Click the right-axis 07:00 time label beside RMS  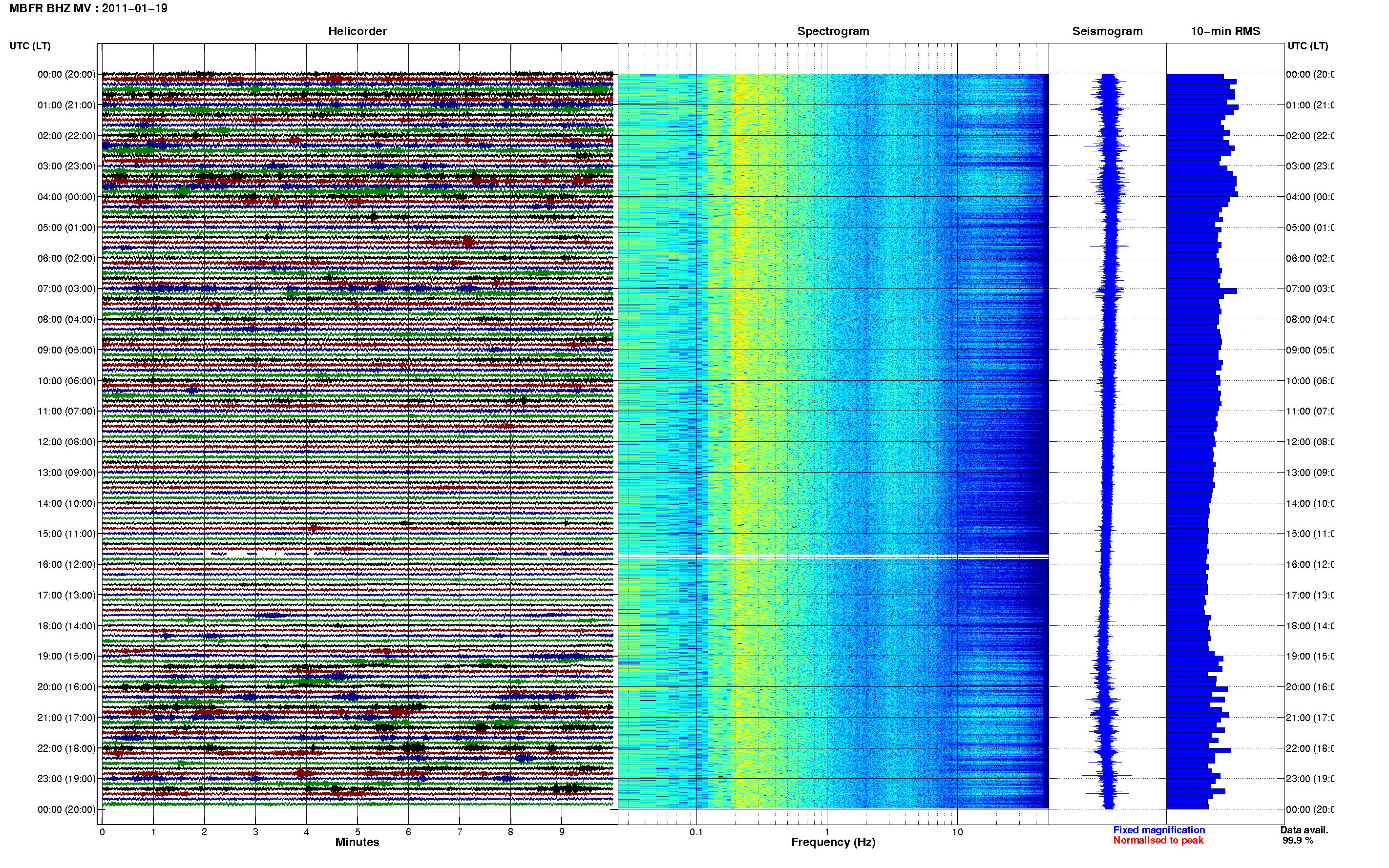pyautogui.click(x=1310, y=289)
